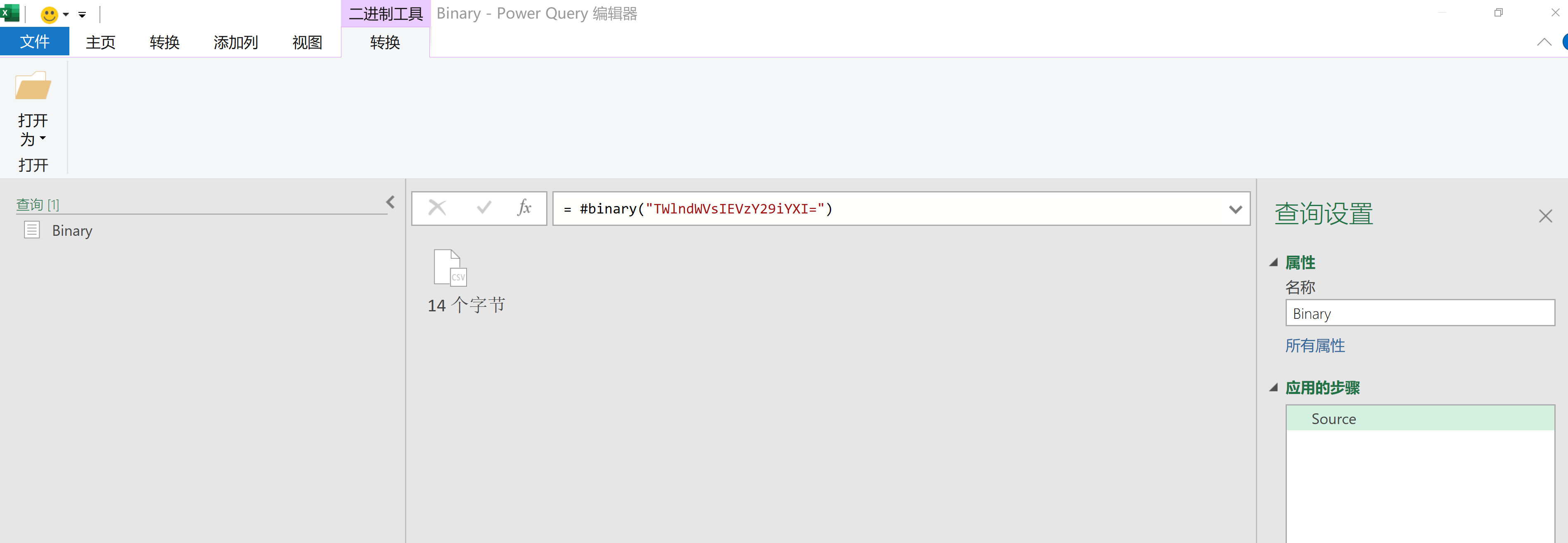Switch to the 添加列 ribbon tab
Viewport: 1568px width, 543px height.
(236, 42)
